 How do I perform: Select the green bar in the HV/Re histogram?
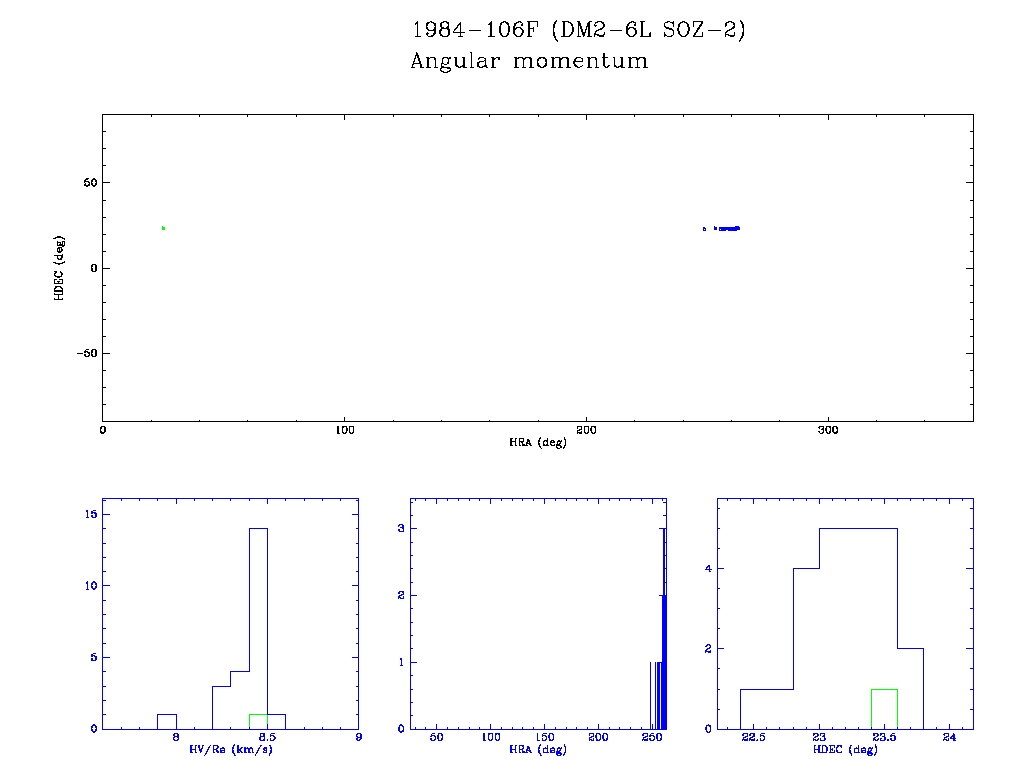coord(258,721)
